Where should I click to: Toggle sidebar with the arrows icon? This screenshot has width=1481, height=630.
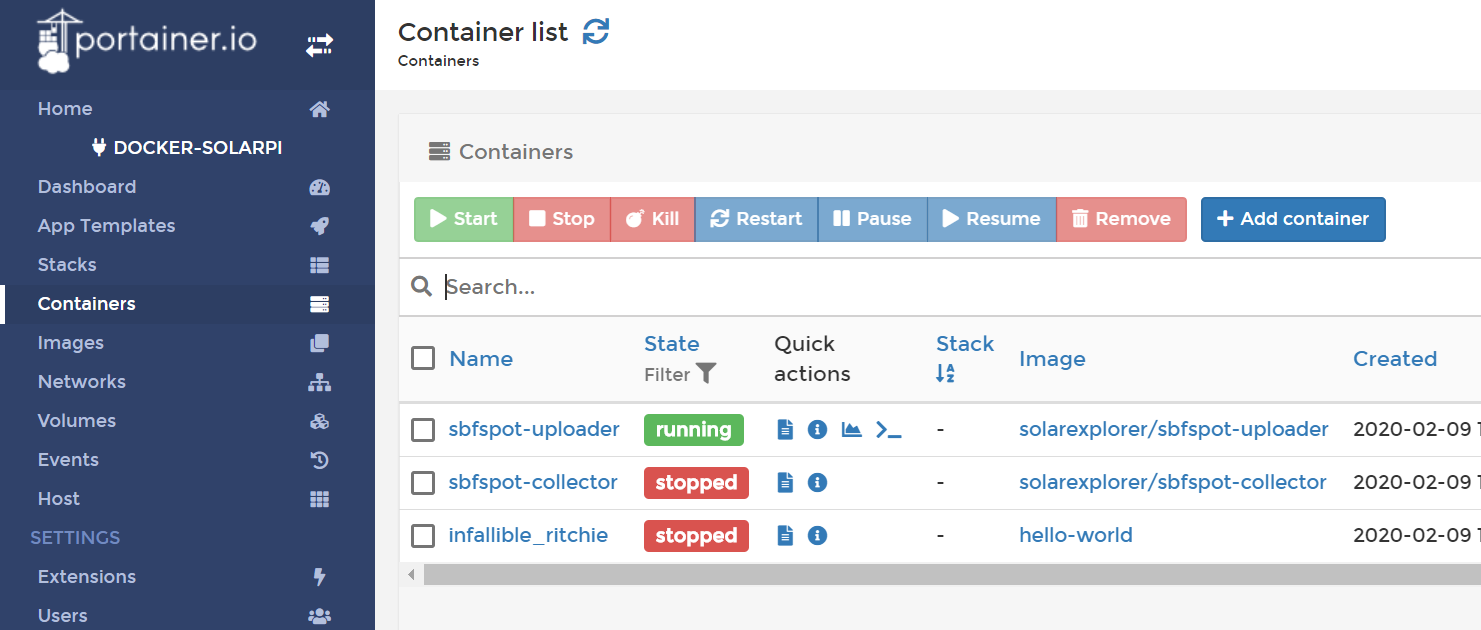(319, 45)
